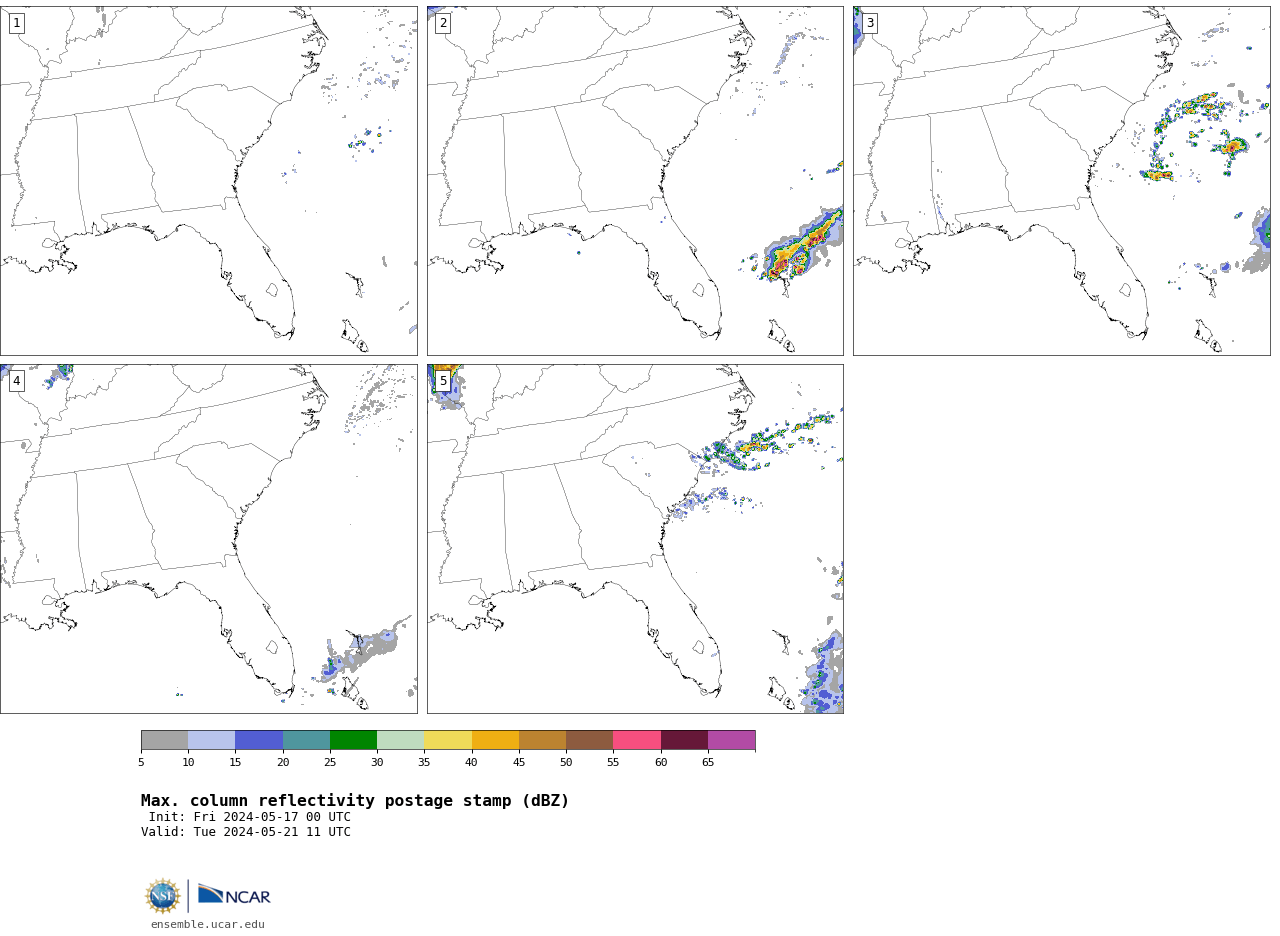
Task: Click the light lavender 10-15 dBZ swatch
Action: pyautogui.click(x=212, y=740)
